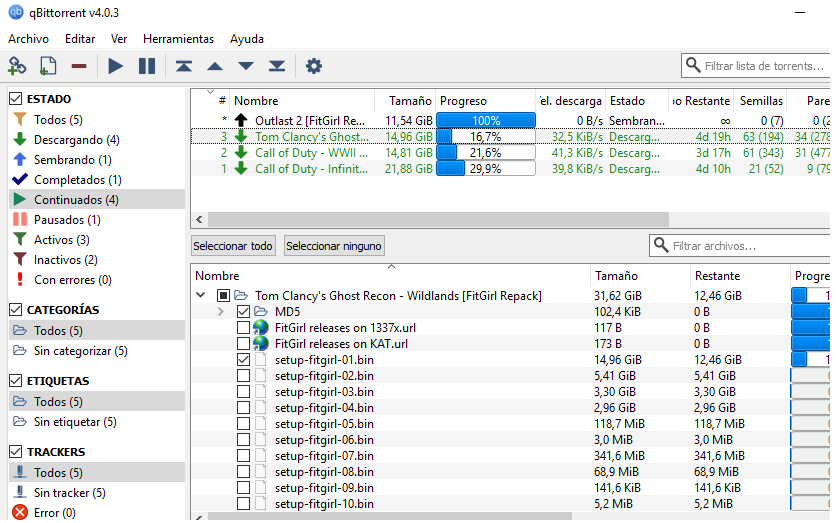Toggle the ETIQUETAS section checkbox
The width and height of the screenshot is (838, 523).
[x=16, y=381]
